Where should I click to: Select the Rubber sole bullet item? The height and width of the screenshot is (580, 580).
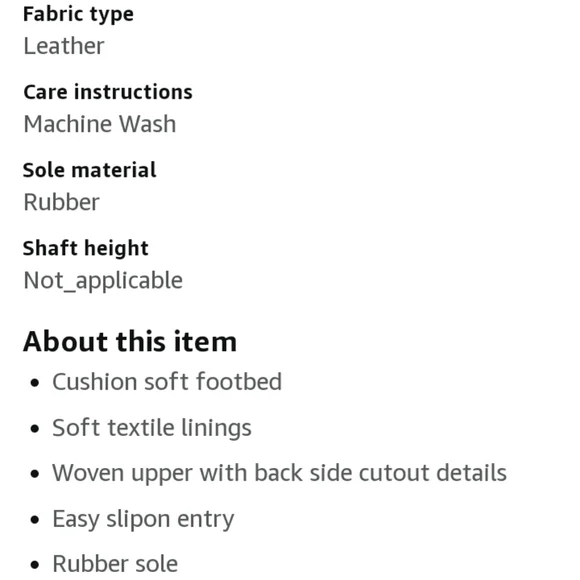[x=115, y=564]
